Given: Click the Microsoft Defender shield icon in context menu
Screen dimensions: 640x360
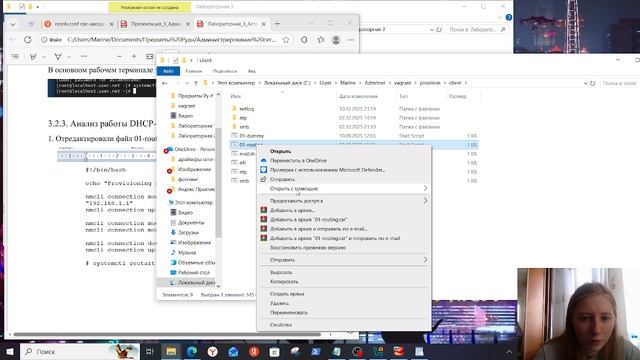Looking at the screenshot, I should coord(264,170).
